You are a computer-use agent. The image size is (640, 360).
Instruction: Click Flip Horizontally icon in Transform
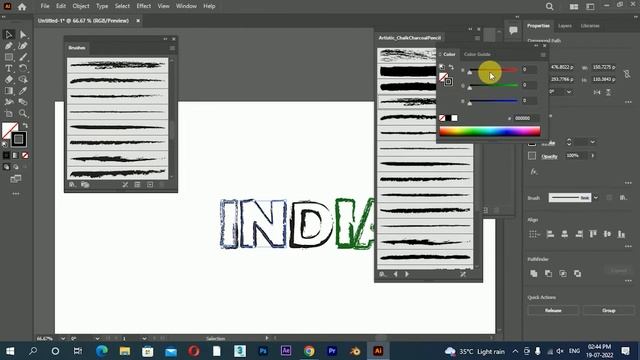pyautogui.click(x=597, y=92)
